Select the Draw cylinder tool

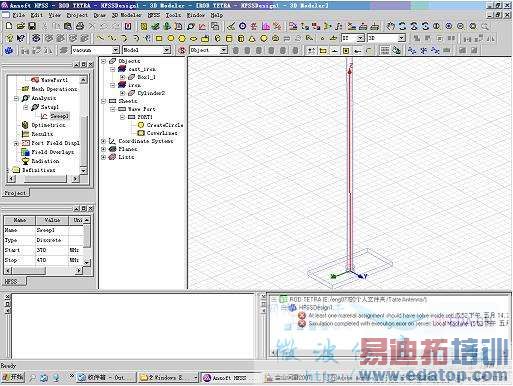click(x=229, y=38)
